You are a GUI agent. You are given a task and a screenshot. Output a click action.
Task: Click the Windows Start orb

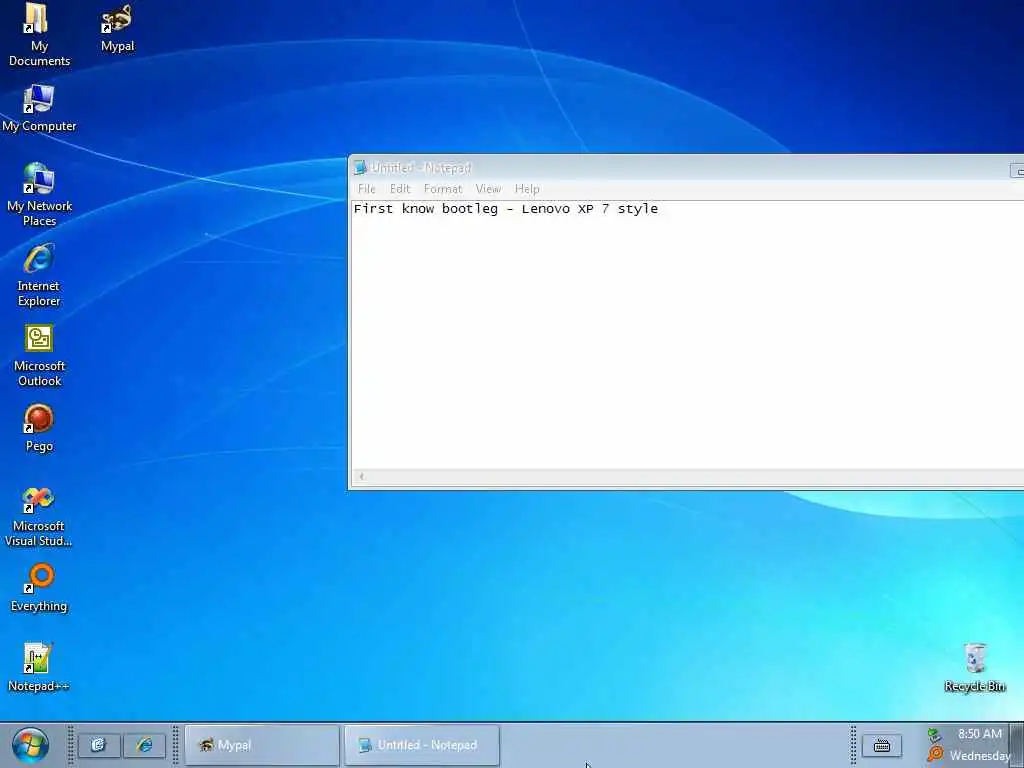[x=30, y=746]
